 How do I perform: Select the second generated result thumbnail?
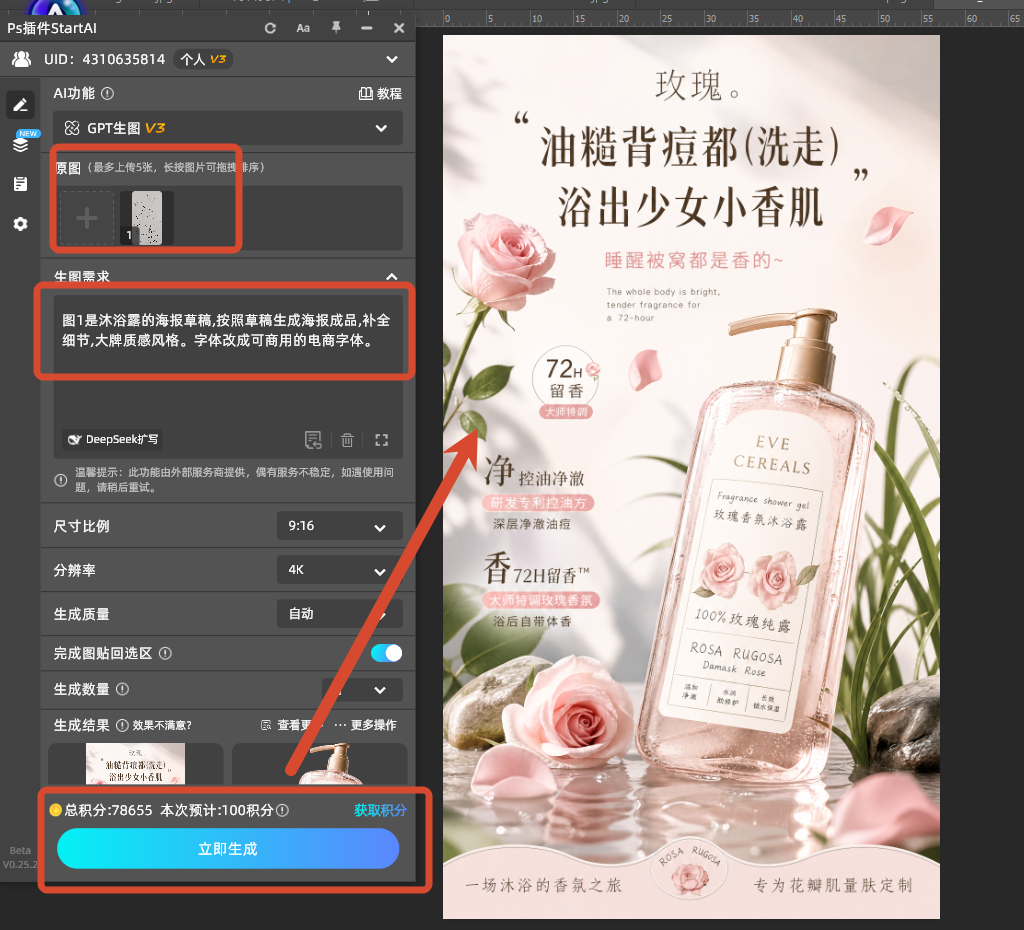coord(319,763)
